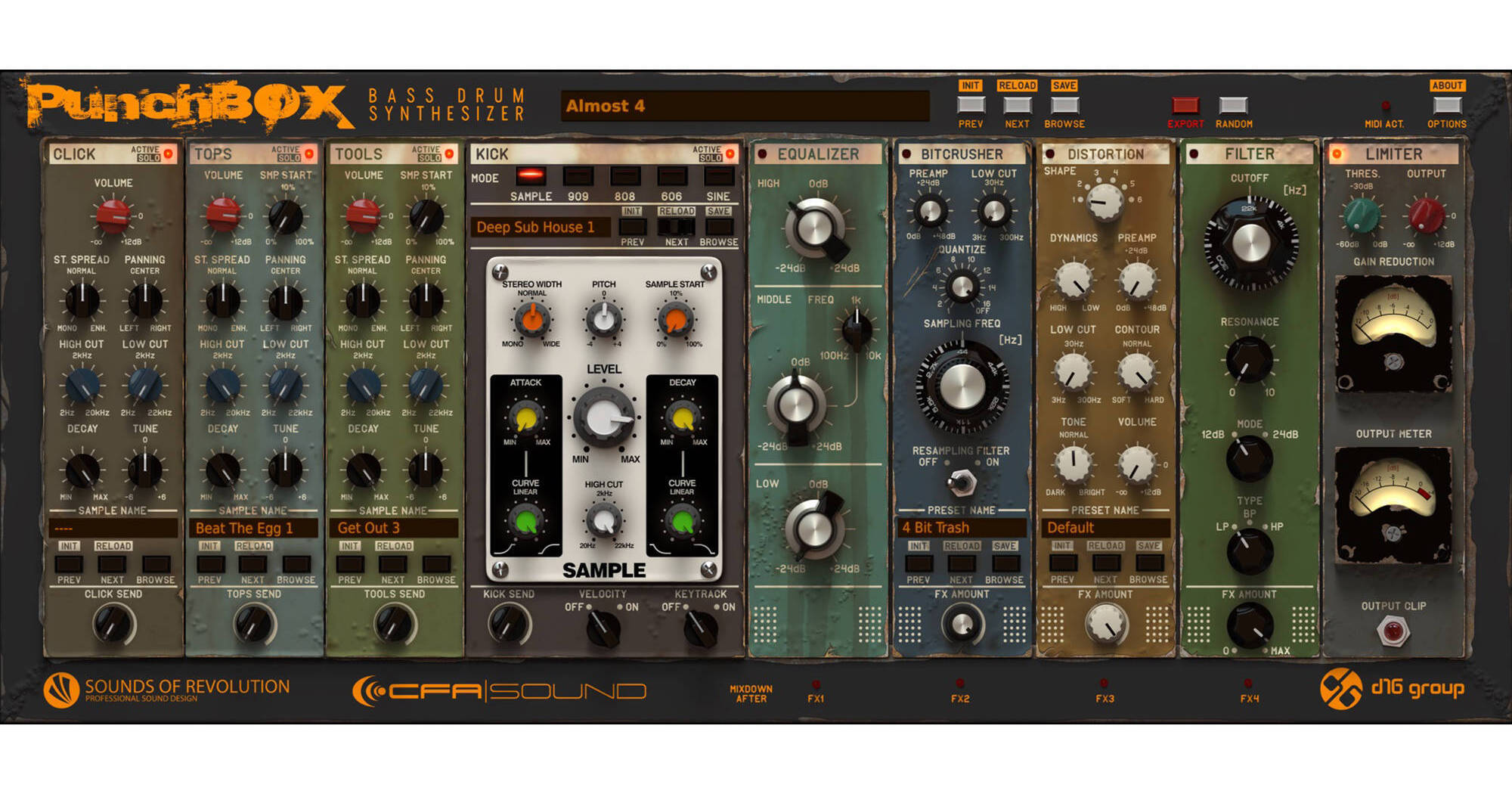Screen dimensions: 1512x794
Task: Toggle the Equalizer power LED
Action: [763, 154]
